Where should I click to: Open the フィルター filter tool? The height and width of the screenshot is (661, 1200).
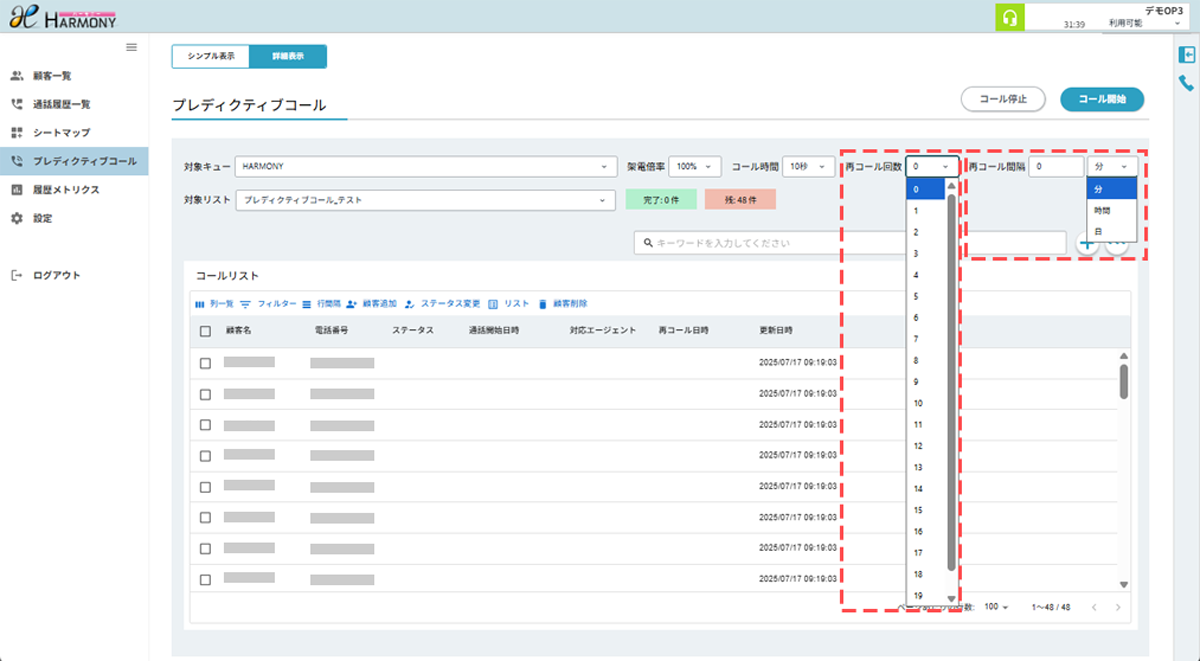click(x=267, y=303)
